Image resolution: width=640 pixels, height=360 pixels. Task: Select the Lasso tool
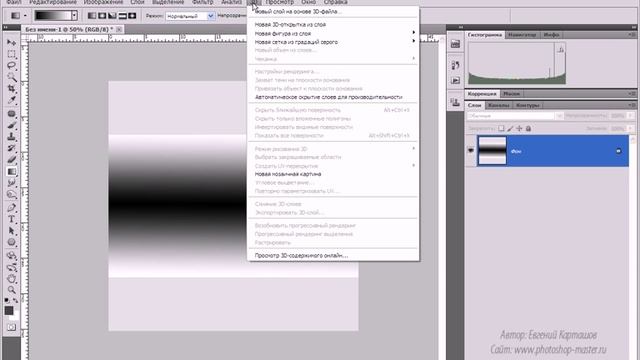[x=11, y=65]
